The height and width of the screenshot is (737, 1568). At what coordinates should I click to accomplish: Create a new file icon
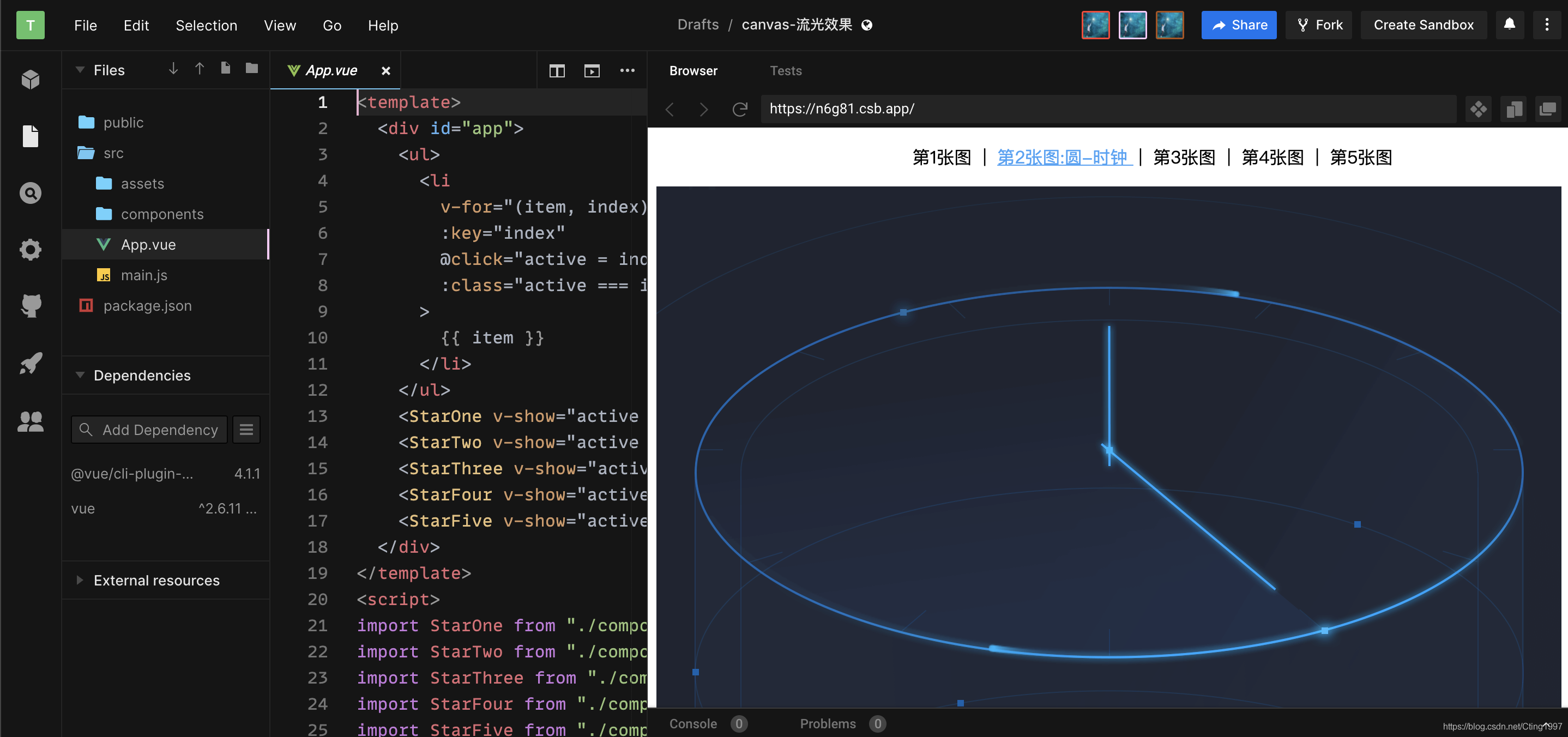pos(226,68)
